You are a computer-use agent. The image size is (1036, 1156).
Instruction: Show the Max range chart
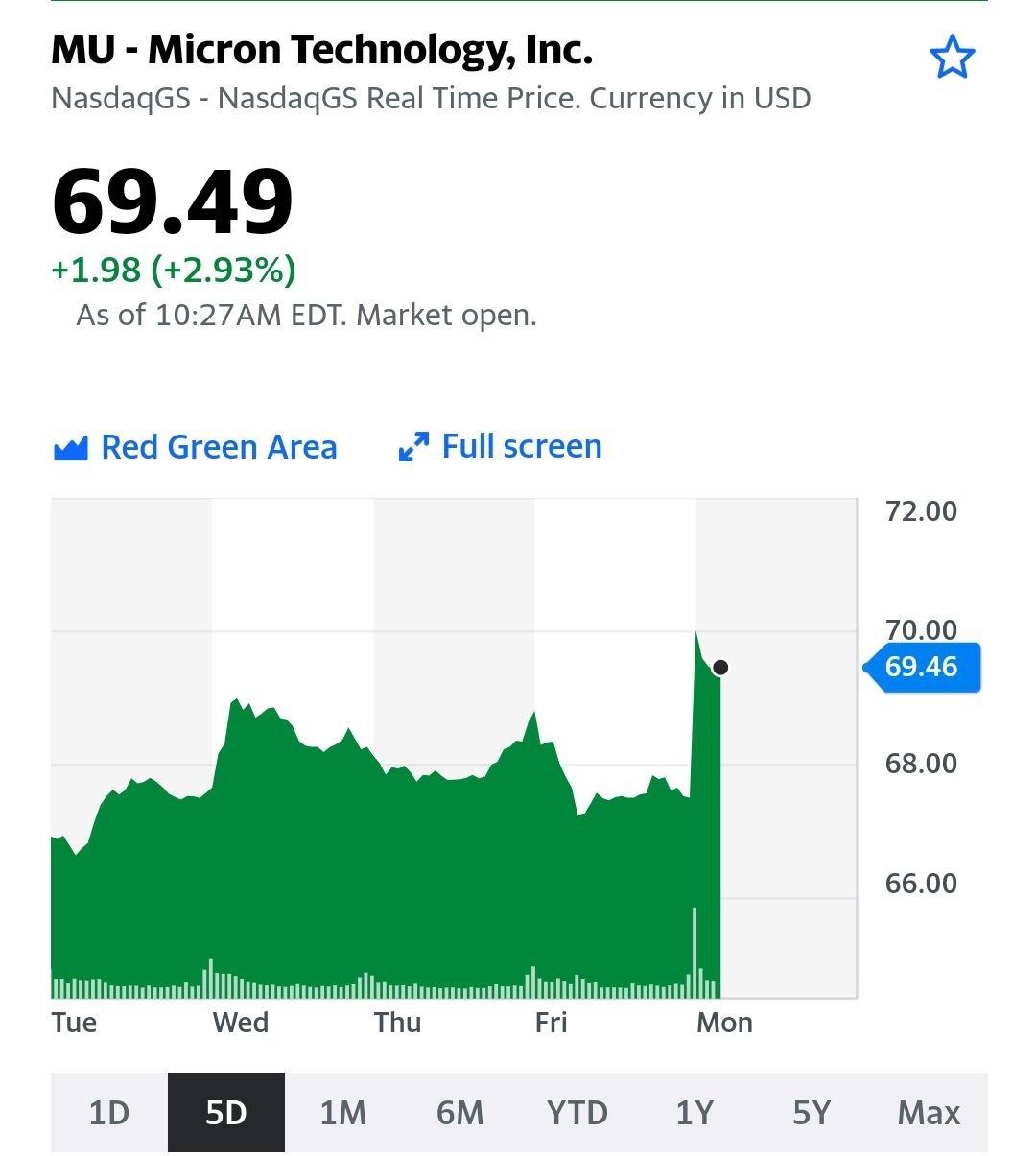tap(929, 1113)
